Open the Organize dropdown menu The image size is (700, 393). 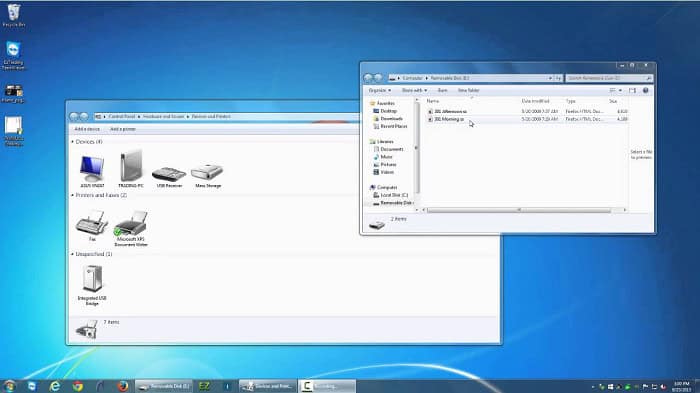tap(379, 90)
